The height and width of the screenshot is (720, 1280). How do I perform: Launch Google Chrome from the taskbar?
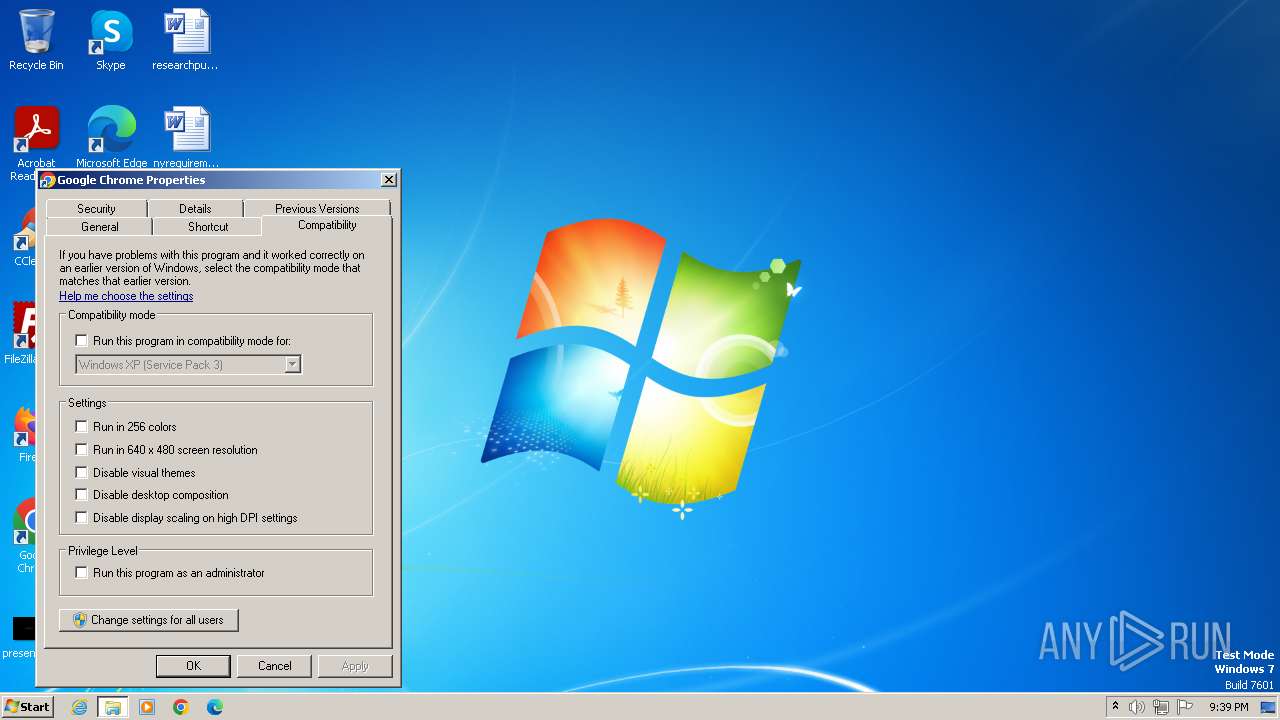click(181, 707)
